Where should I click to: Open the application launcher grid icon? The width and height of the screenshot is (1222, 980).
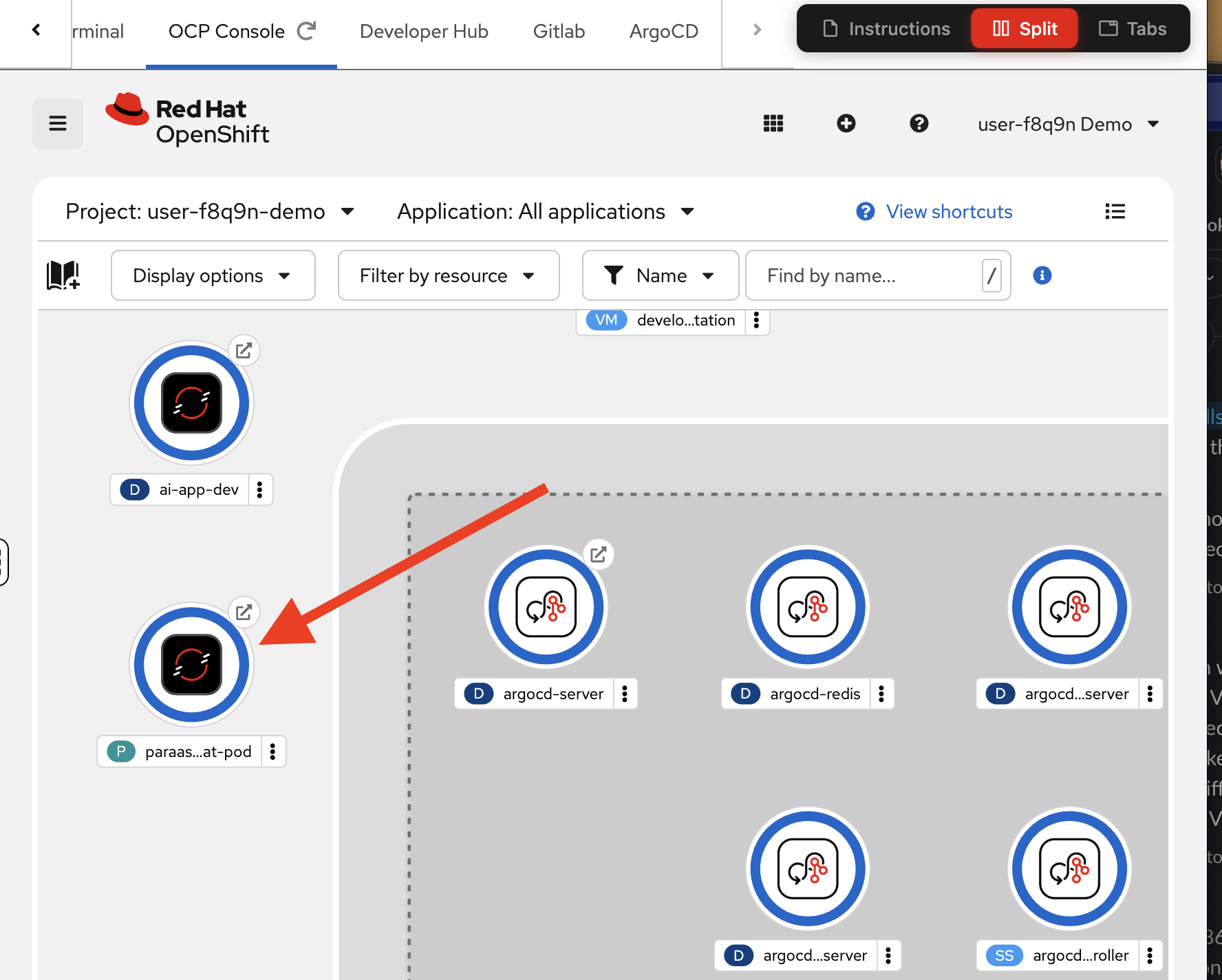coord(773,124)
